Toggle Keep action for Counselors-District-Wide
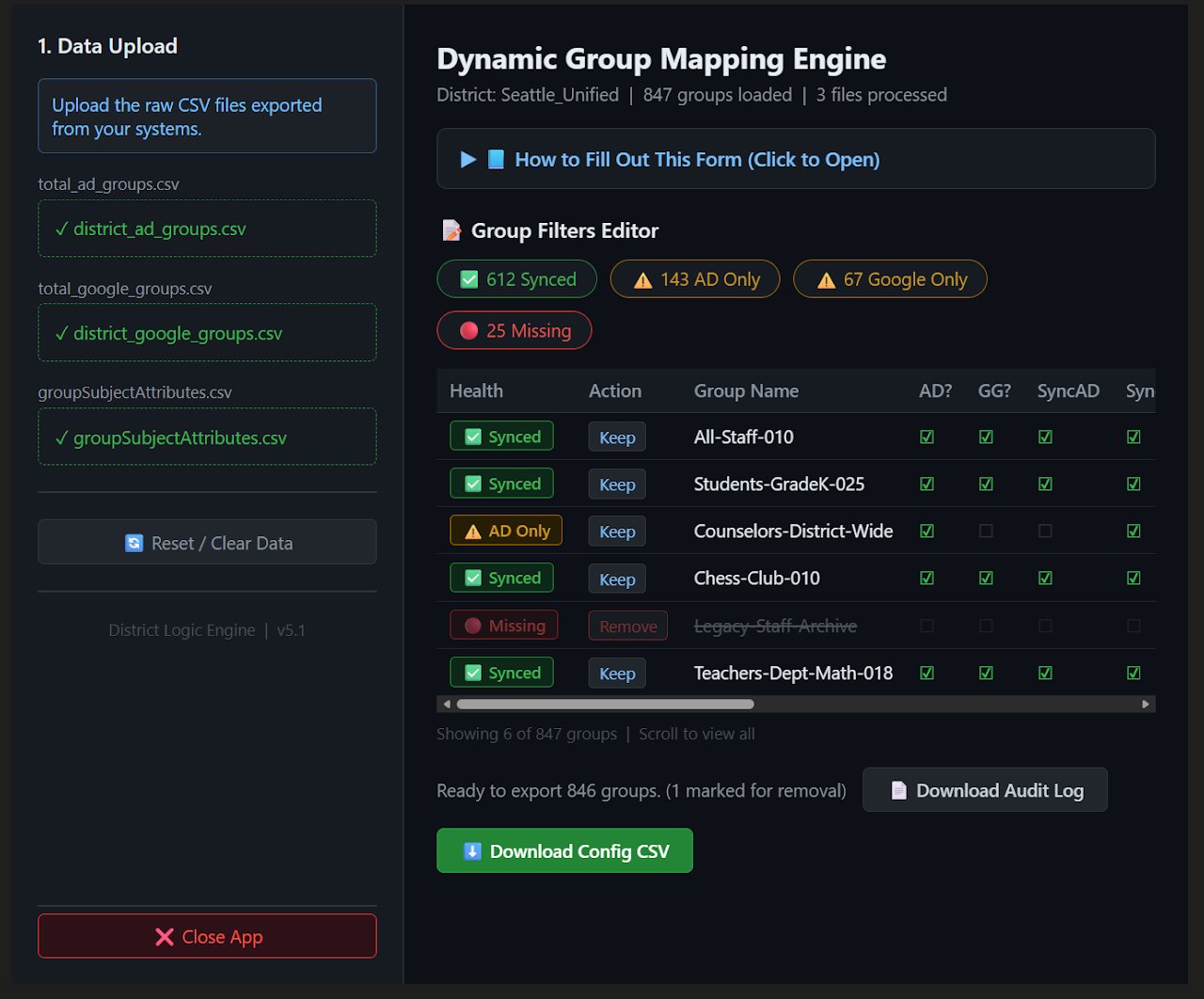This screenshot has height=999, width=1204. [617, 531]
